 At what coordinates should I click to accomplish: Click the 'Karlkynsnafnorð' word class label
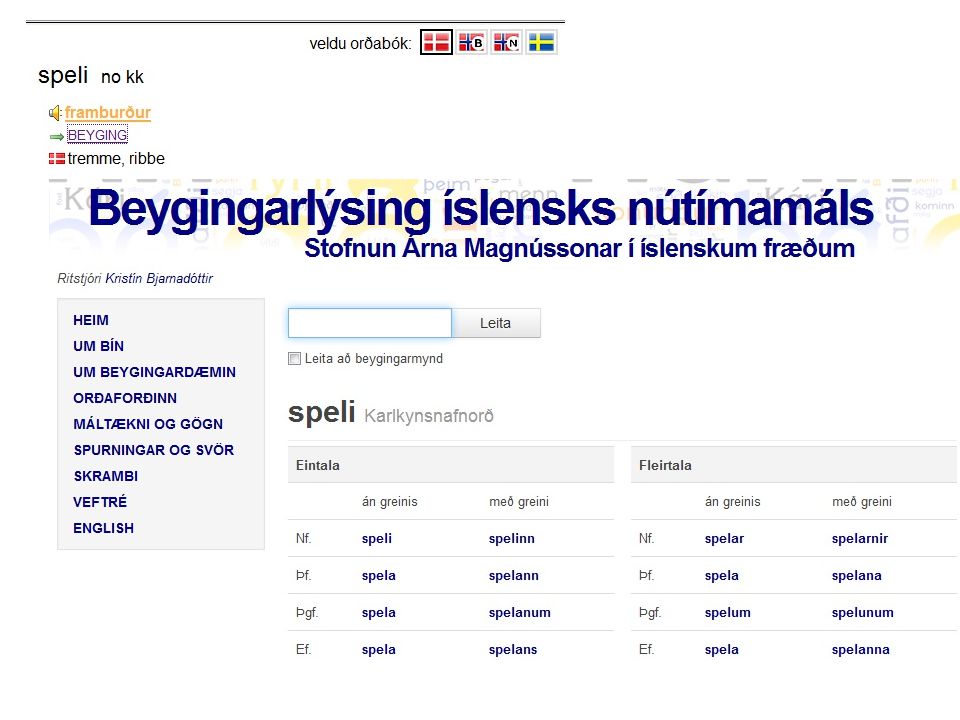coord(429,416)
